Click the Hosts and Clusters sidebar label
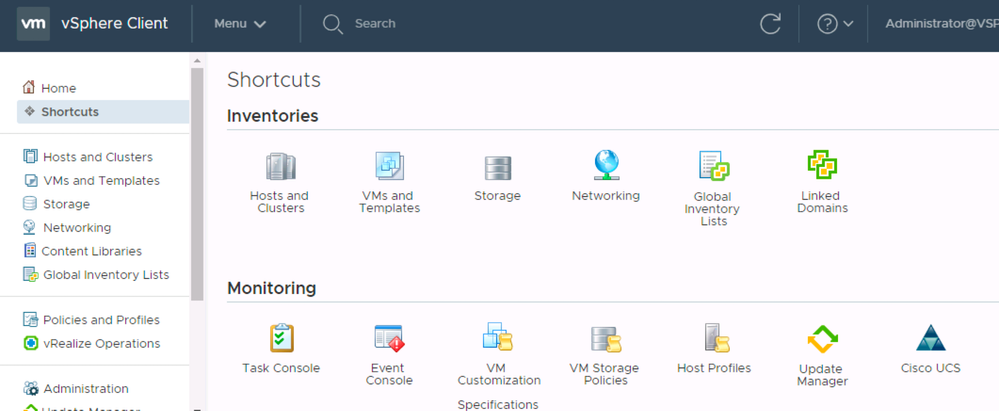 tap(98, 157)
